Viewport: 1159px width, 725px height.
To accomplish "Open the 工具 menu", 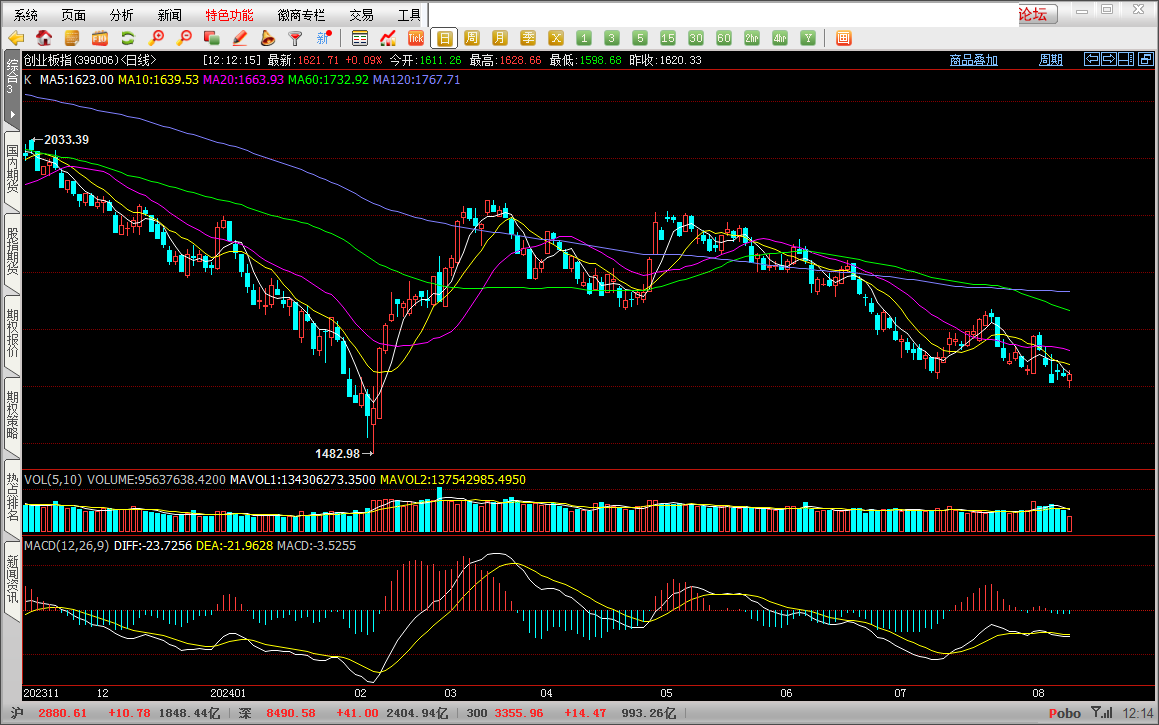I will [409, 15].
